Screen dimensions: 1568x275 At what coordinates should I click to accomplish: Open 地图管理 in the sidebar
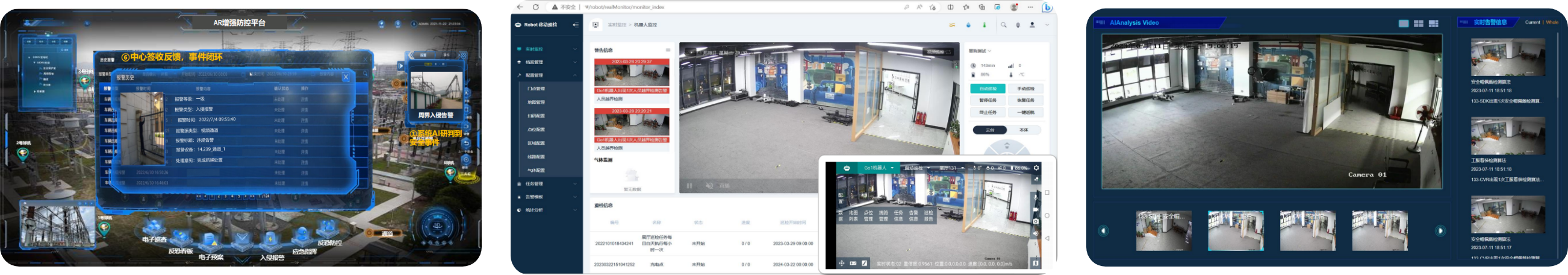click(x=537, y=103)
